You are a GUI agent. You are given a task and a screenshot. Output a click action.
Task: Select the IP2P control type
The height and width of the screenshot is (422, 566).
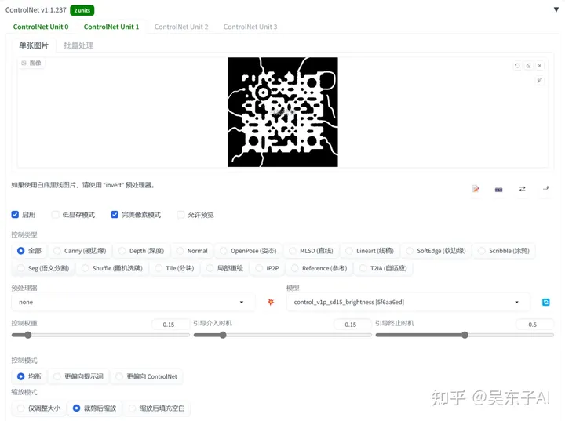click(x=267, y=268)
